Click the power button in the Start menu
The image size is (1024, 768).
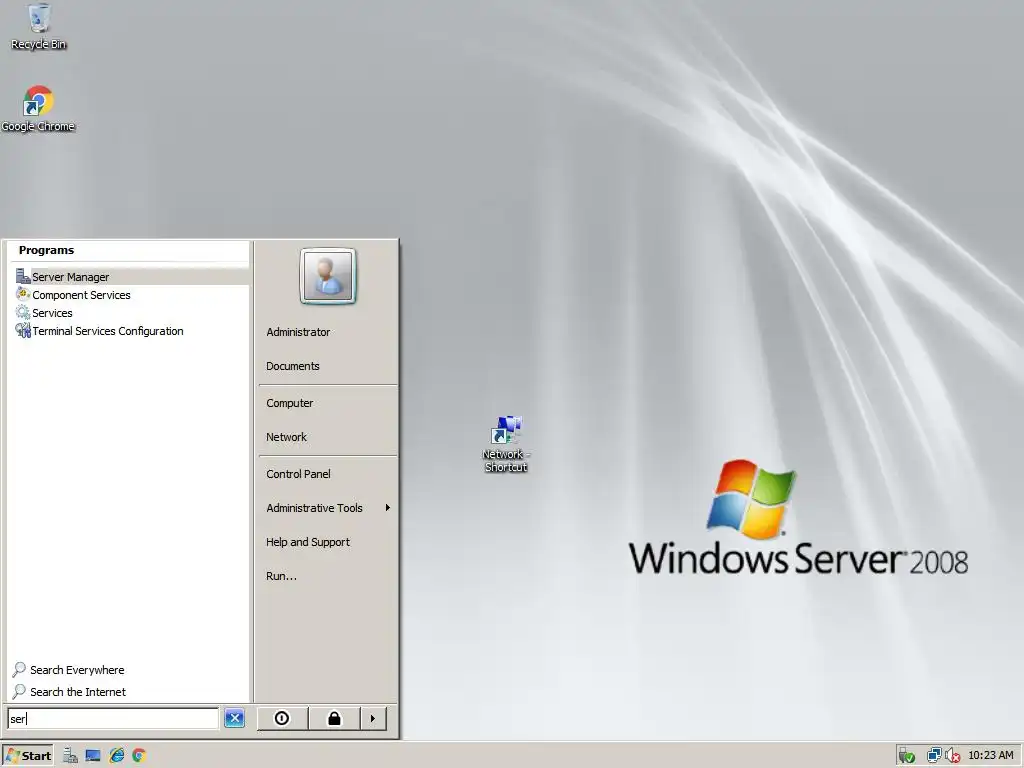(x=282, y=718)
